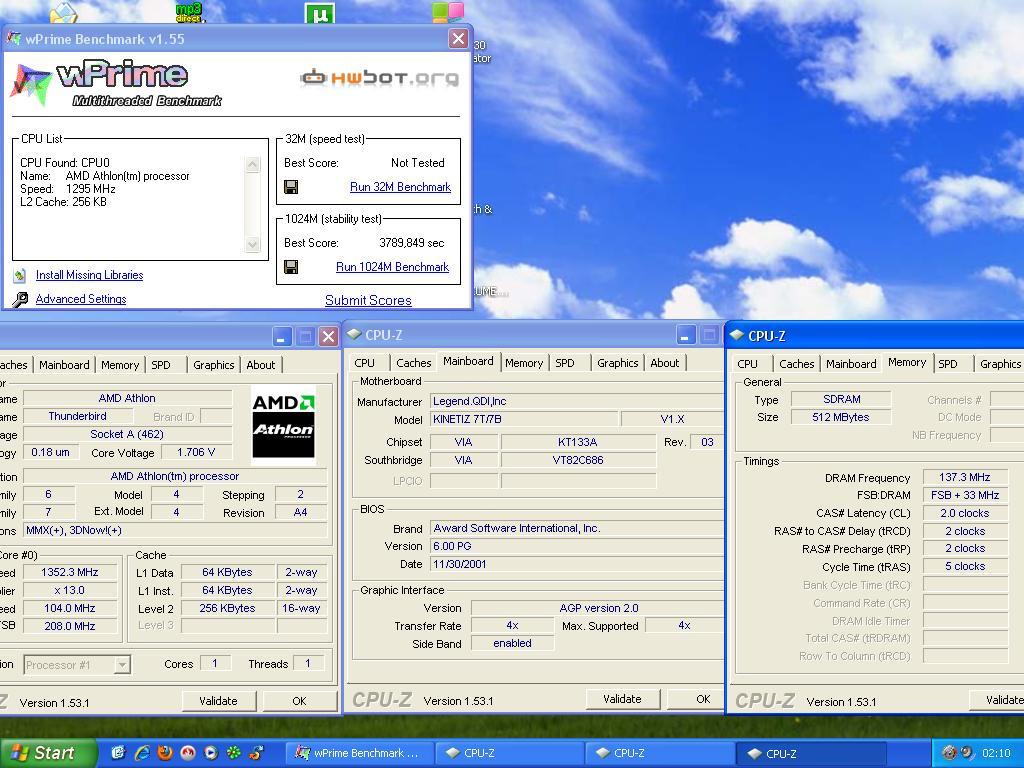Open the green and pink desktop icon
Screen dimensions: 1024x768
tap(448, 11)
